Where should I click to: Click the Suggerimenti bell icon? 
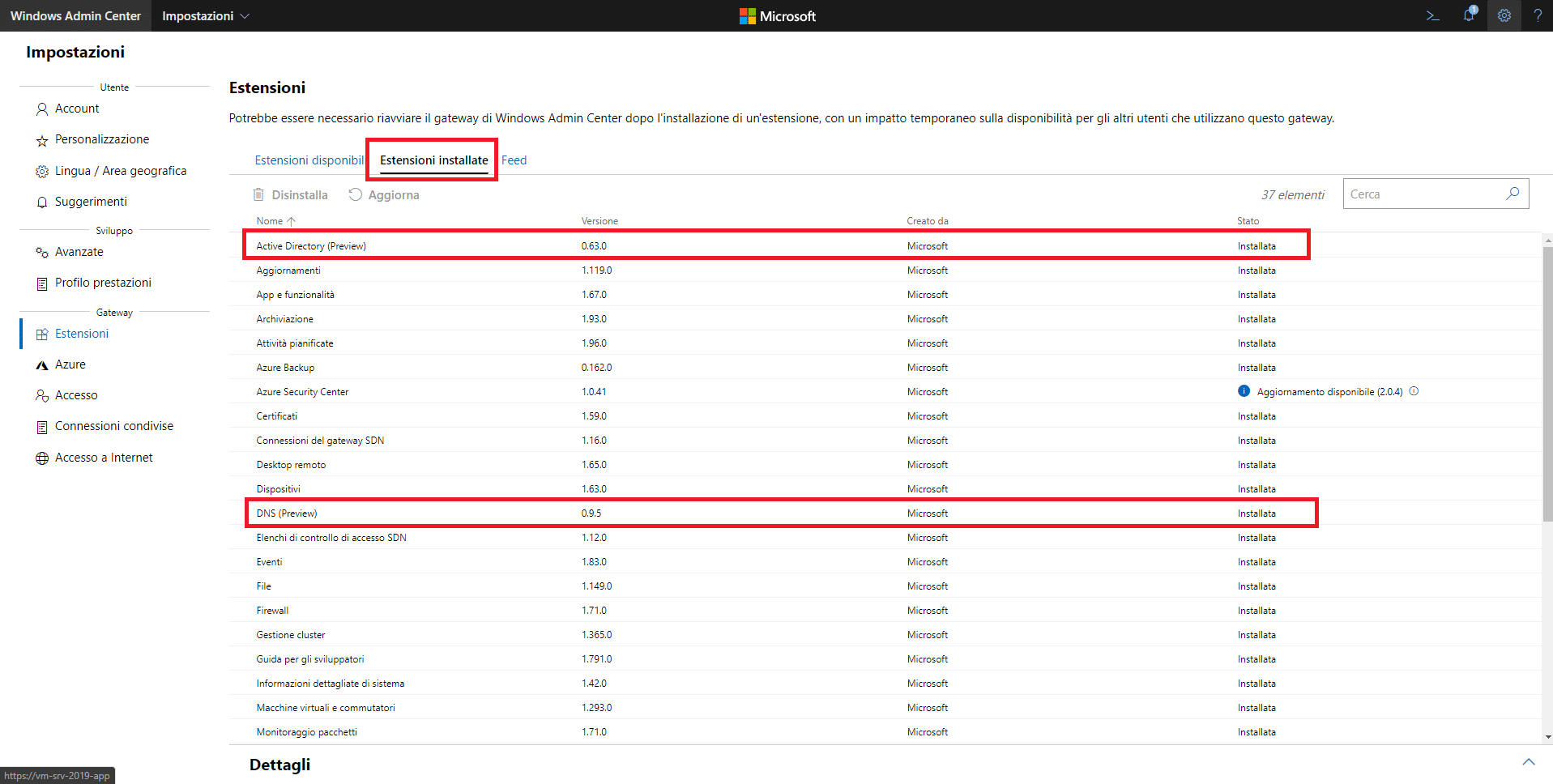click(x=42, y=202)
